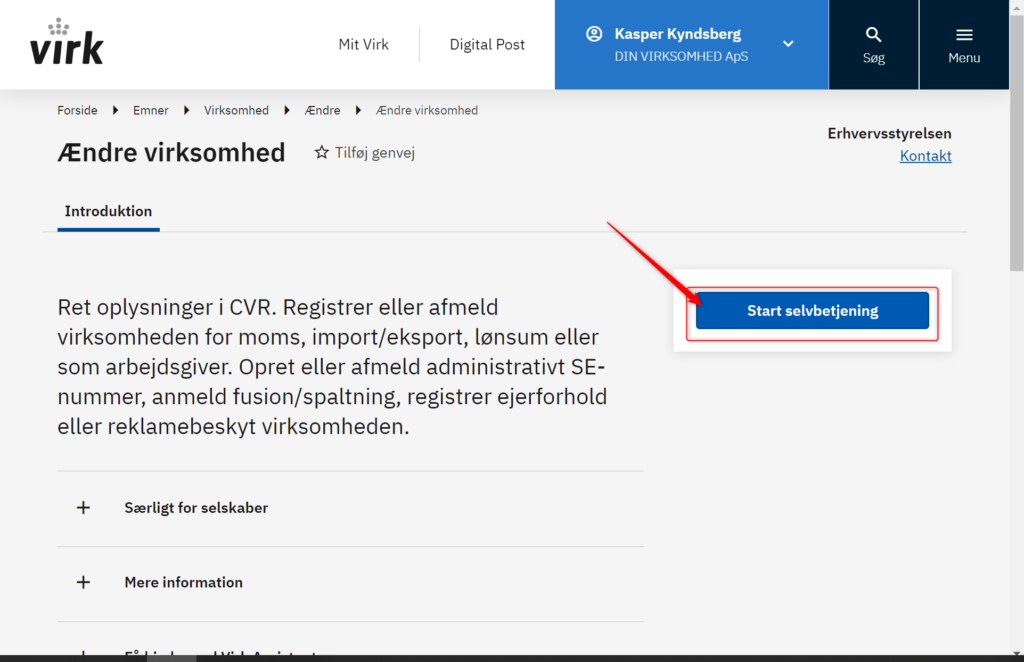Screen dimensions: 1024x662
Task: Select the Introduktion tab
Action: pyautogui.click(x=108, y=212)
